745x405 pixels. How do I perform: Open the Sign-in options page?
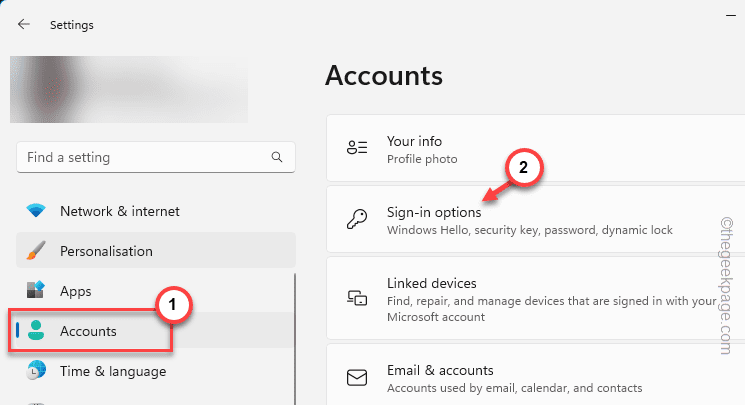[x=434, y=213]
